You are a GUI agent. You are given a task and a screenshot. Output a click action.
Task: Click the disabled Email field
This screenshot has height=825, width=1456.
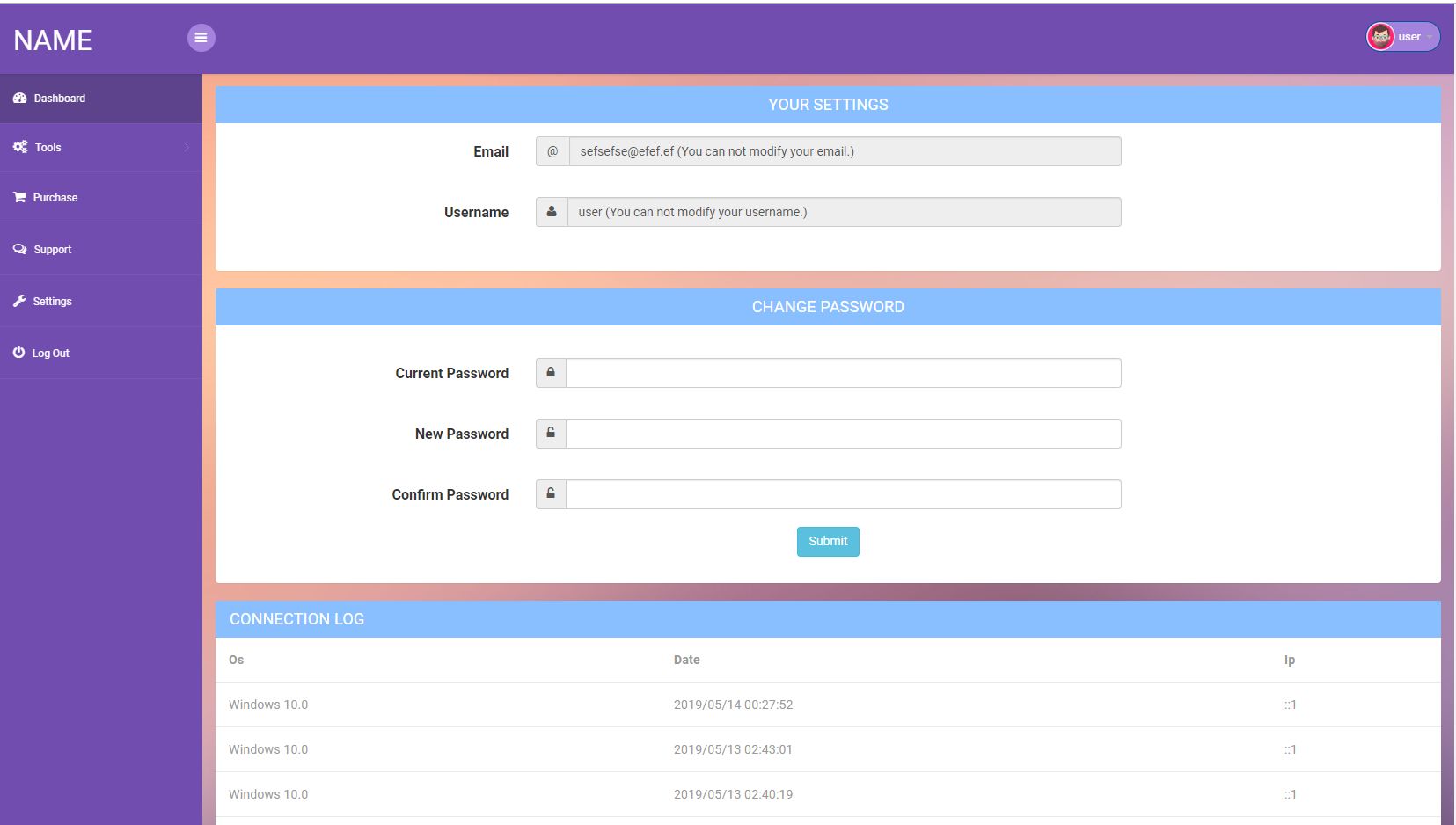[x=845, y=151]
